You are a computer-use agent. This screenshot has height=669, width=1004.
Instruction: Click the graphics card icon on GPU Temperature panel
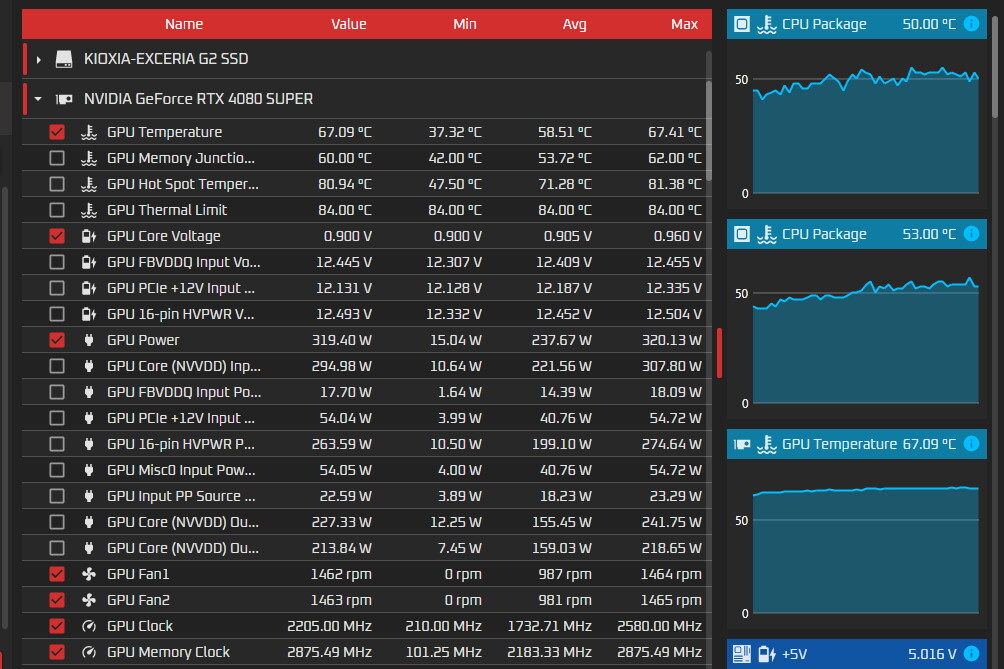pos(741,444)
